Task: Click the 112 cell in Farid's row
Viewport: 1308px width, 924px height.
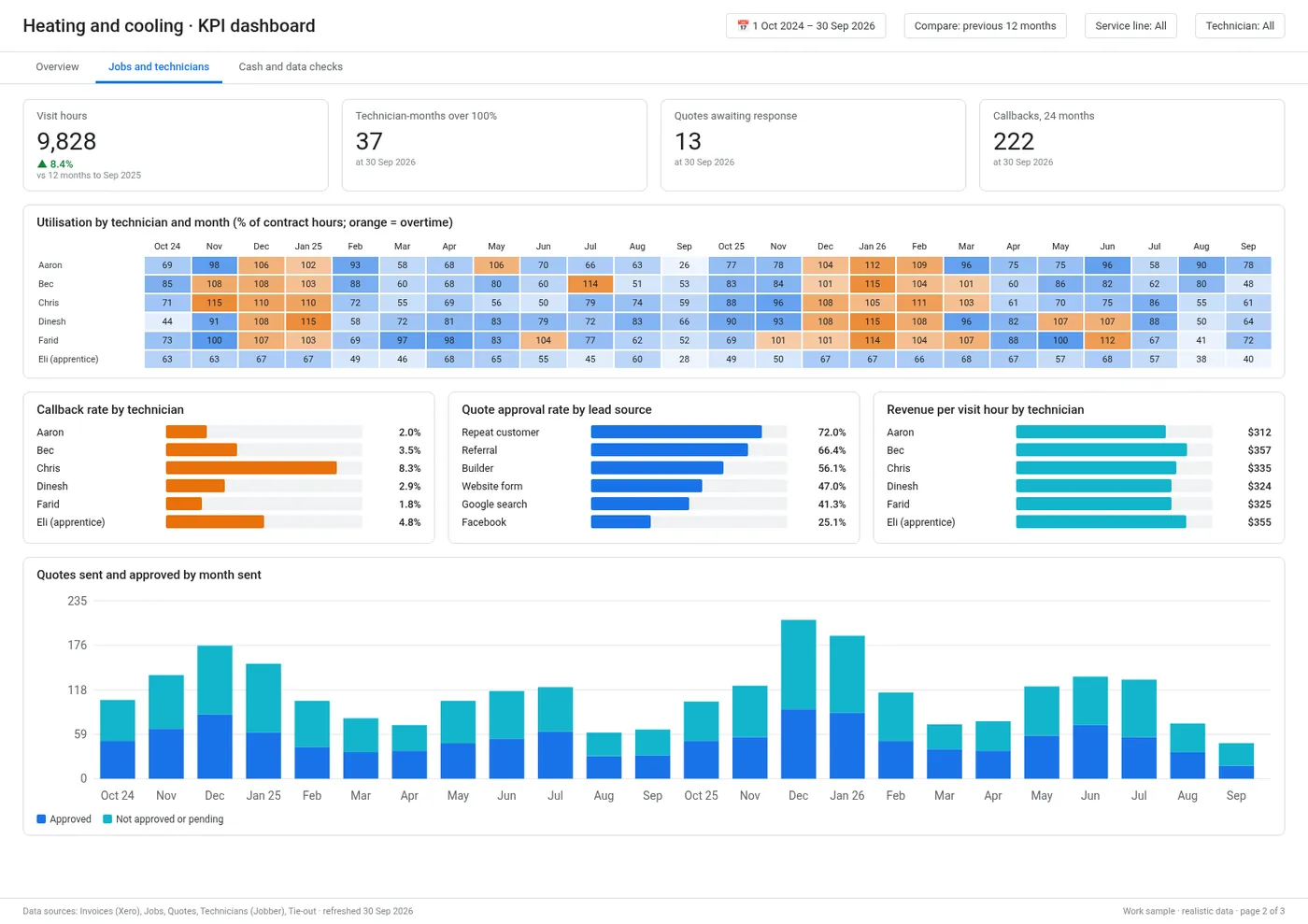Action: coord(1107,340)
